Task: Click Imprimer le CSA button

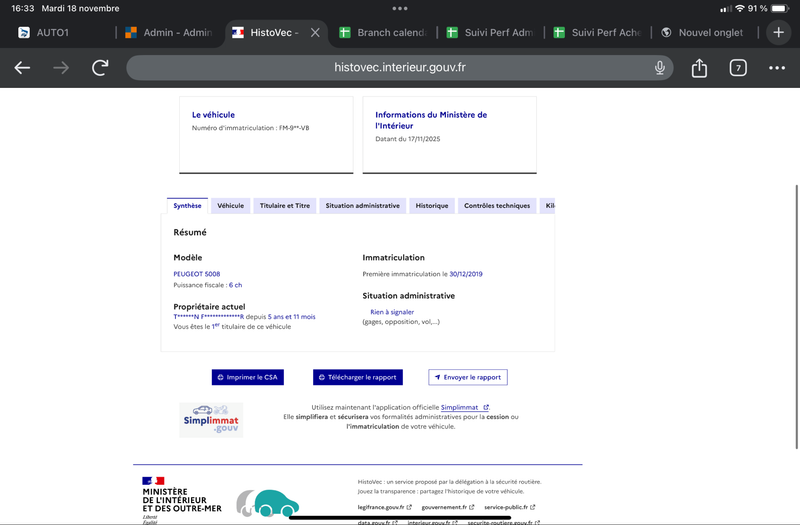Action: [x=248, y=377]
